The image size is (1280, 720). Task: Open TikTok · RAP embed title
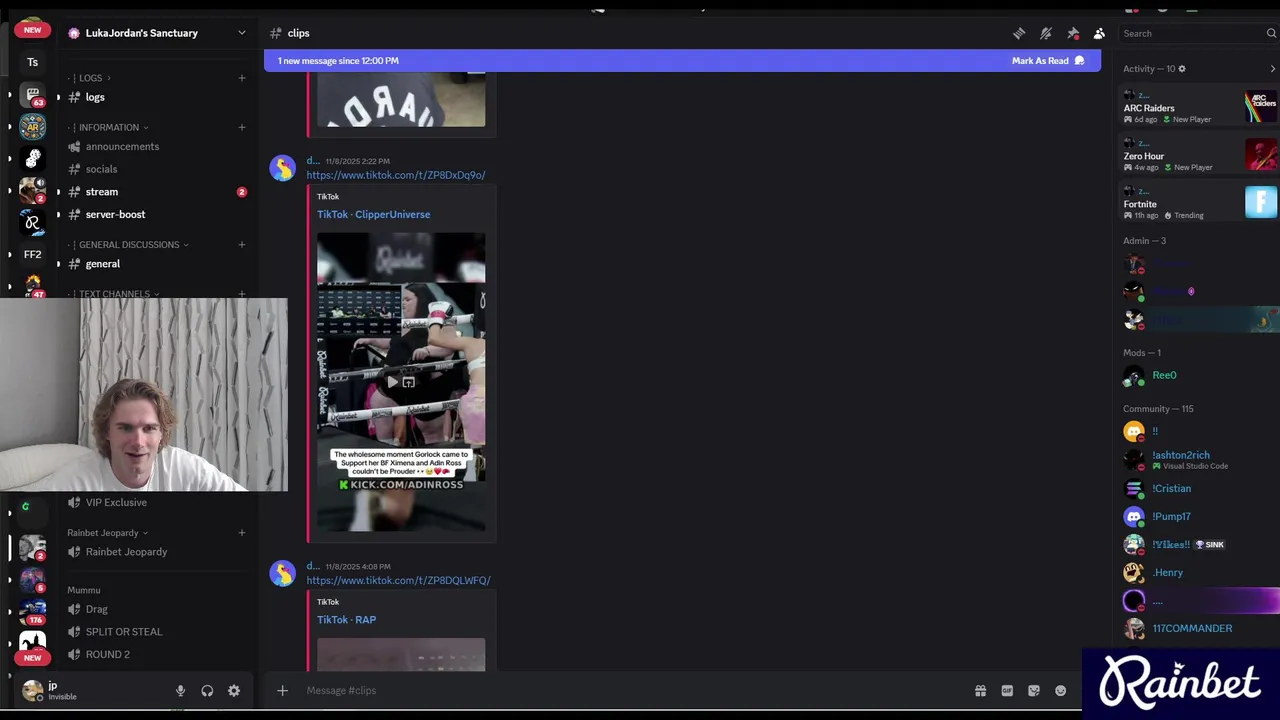346,620
